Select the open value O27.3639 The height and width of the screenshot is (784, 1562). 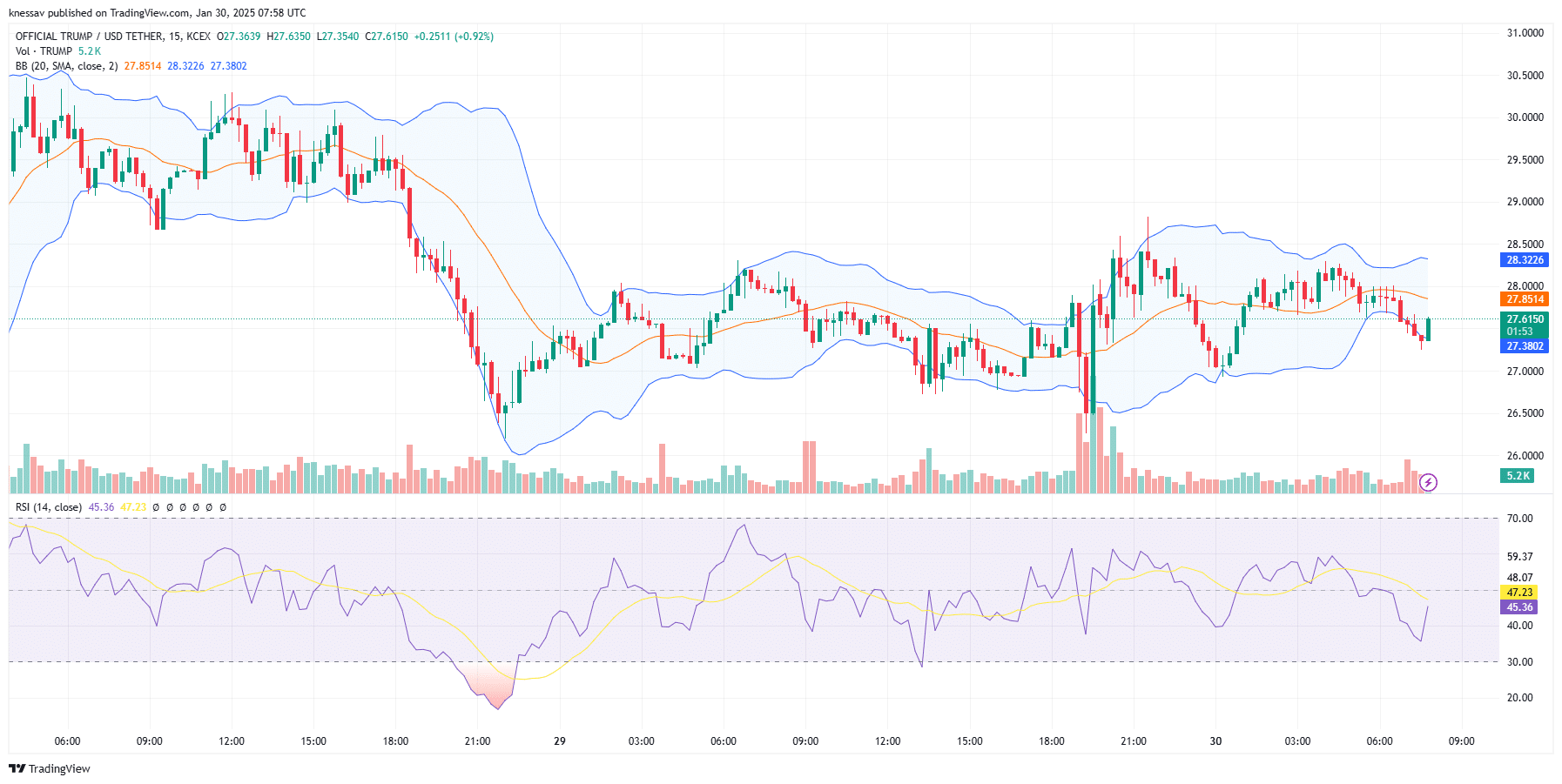[239, 37]
